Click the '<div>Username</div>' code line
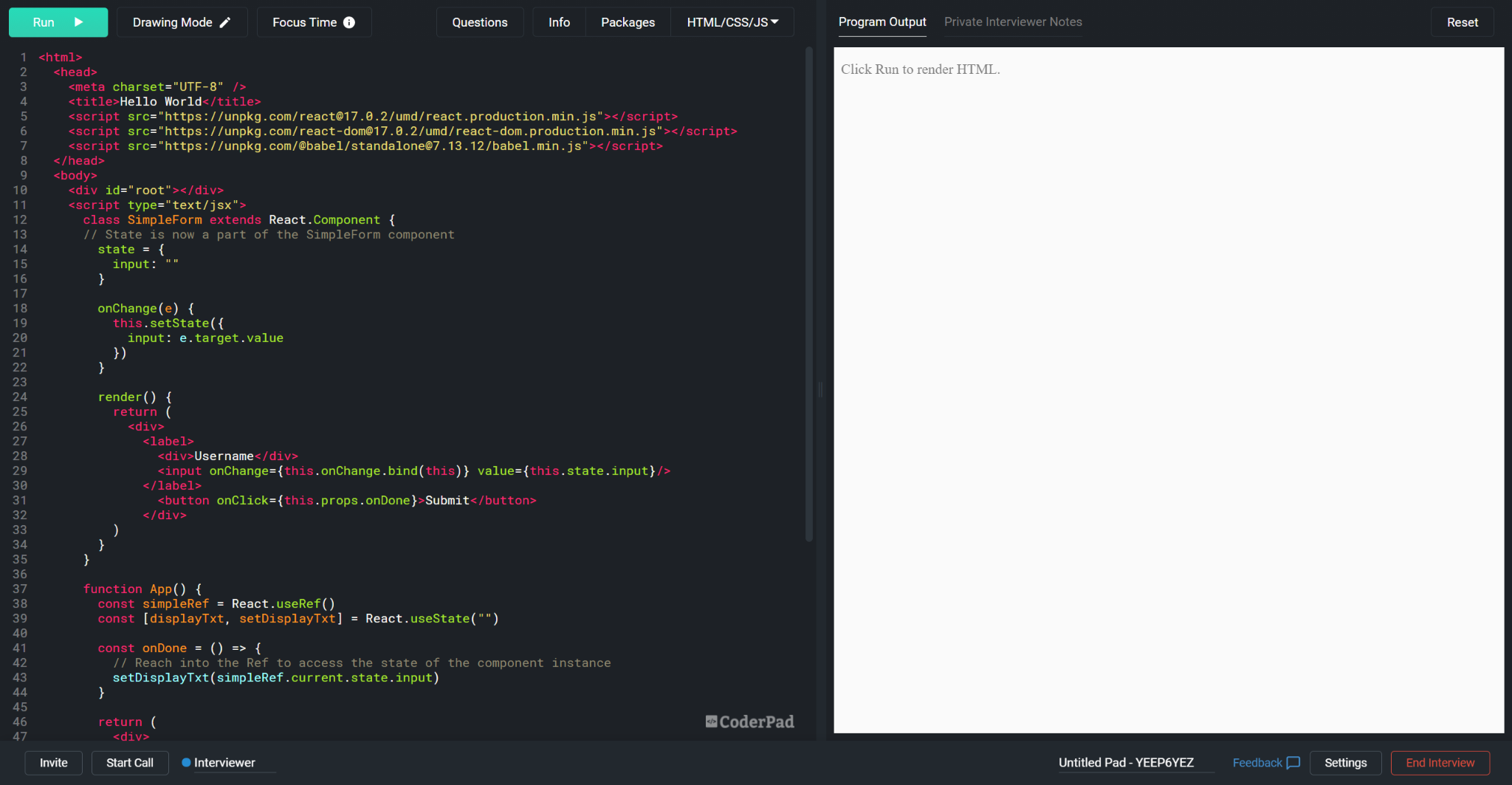This screenshot has width=1512, height=785. pyautogui.click(x=227, y=456)
